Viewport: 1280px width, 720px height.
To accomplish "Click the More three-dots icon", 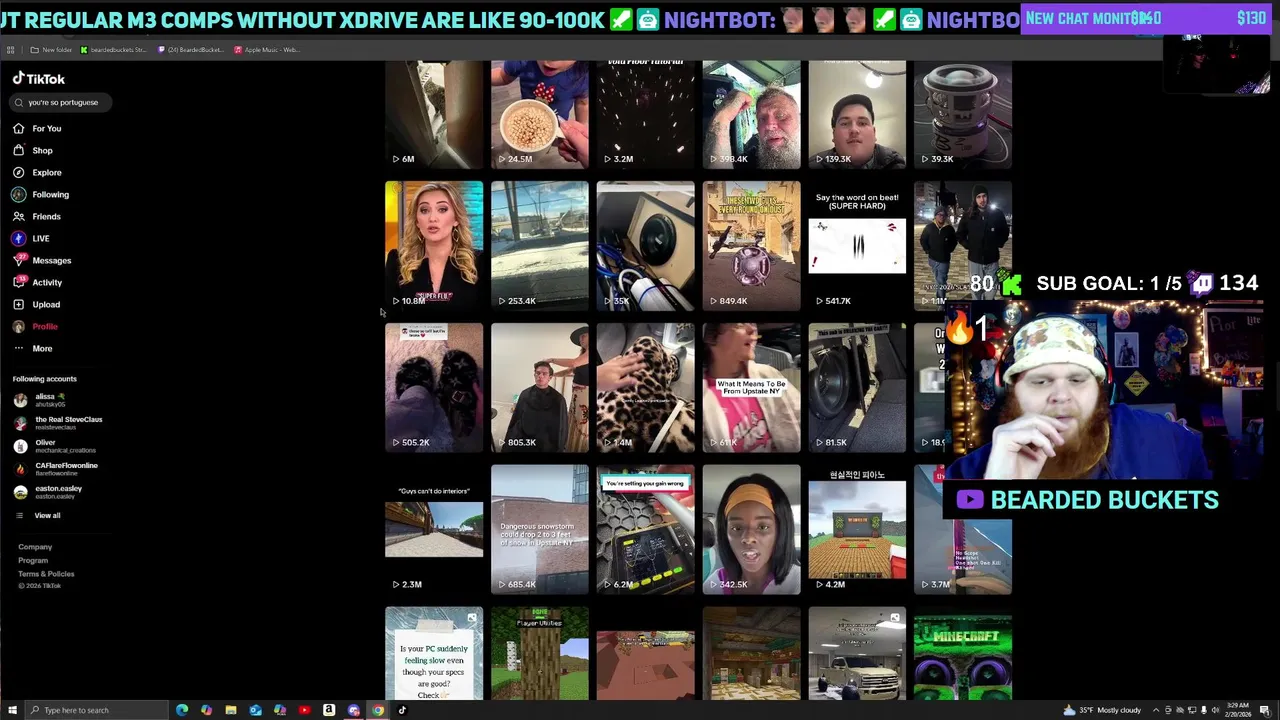I will tap(18, 348).
